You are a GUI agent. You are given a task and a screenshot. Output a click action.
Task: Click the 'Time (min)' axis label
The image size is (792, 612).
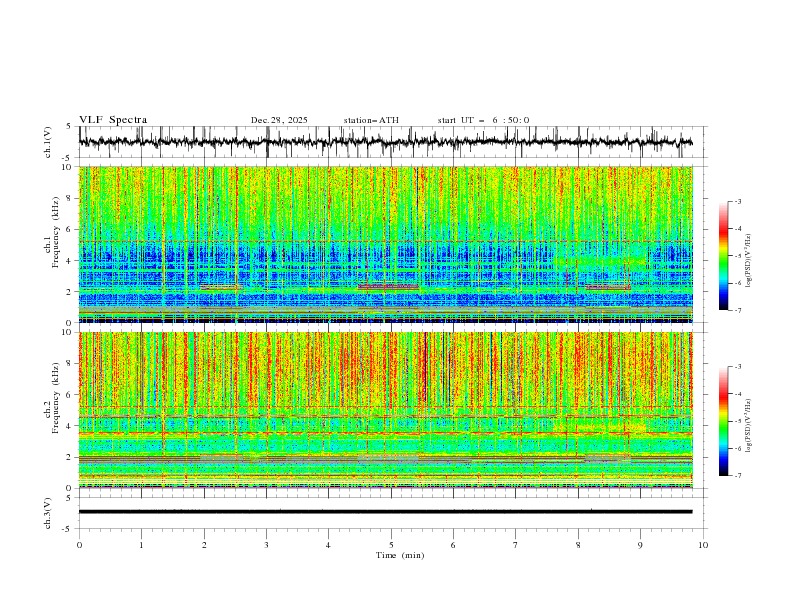pos(400,555)
